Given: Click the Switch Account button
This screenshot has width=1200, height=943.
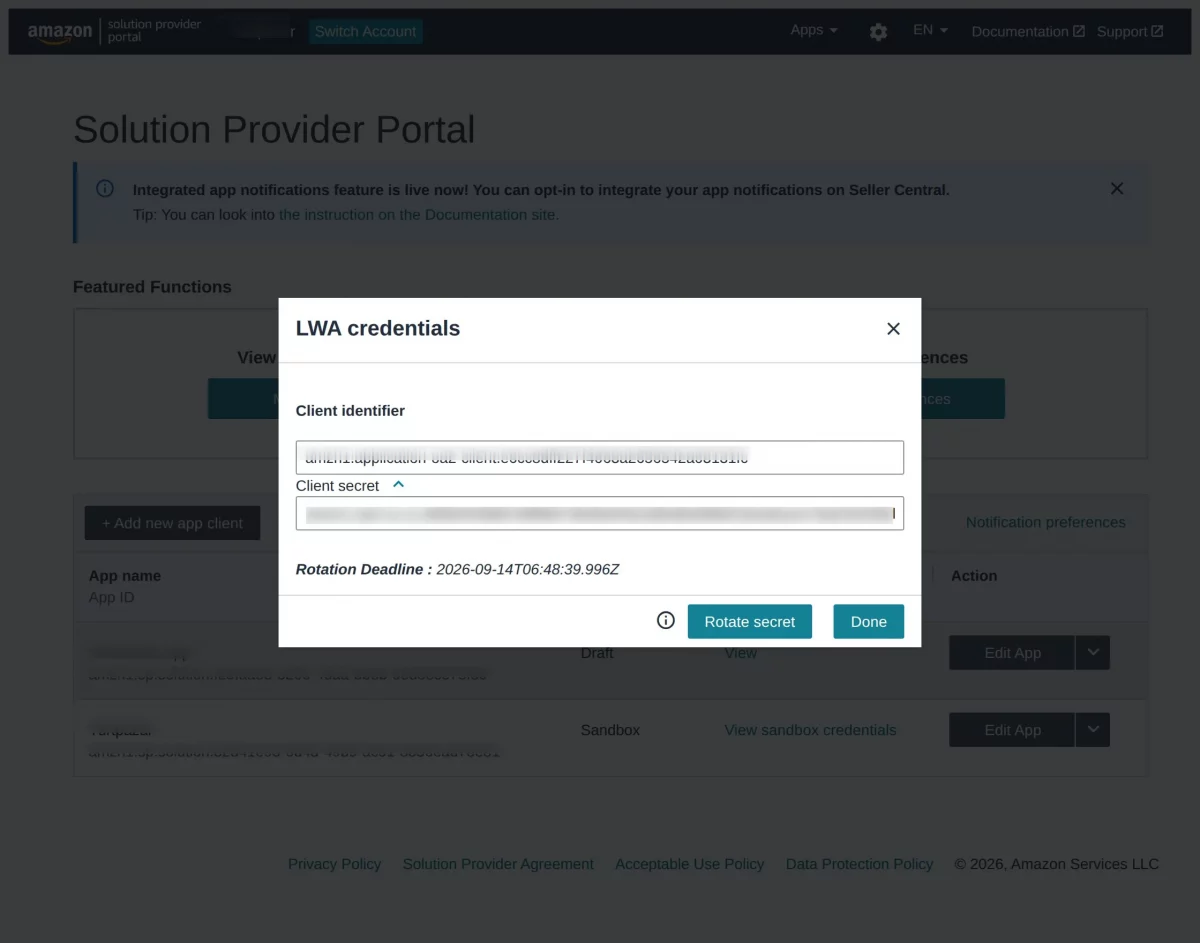Looking at the screenshot, I should pos(365,31).
